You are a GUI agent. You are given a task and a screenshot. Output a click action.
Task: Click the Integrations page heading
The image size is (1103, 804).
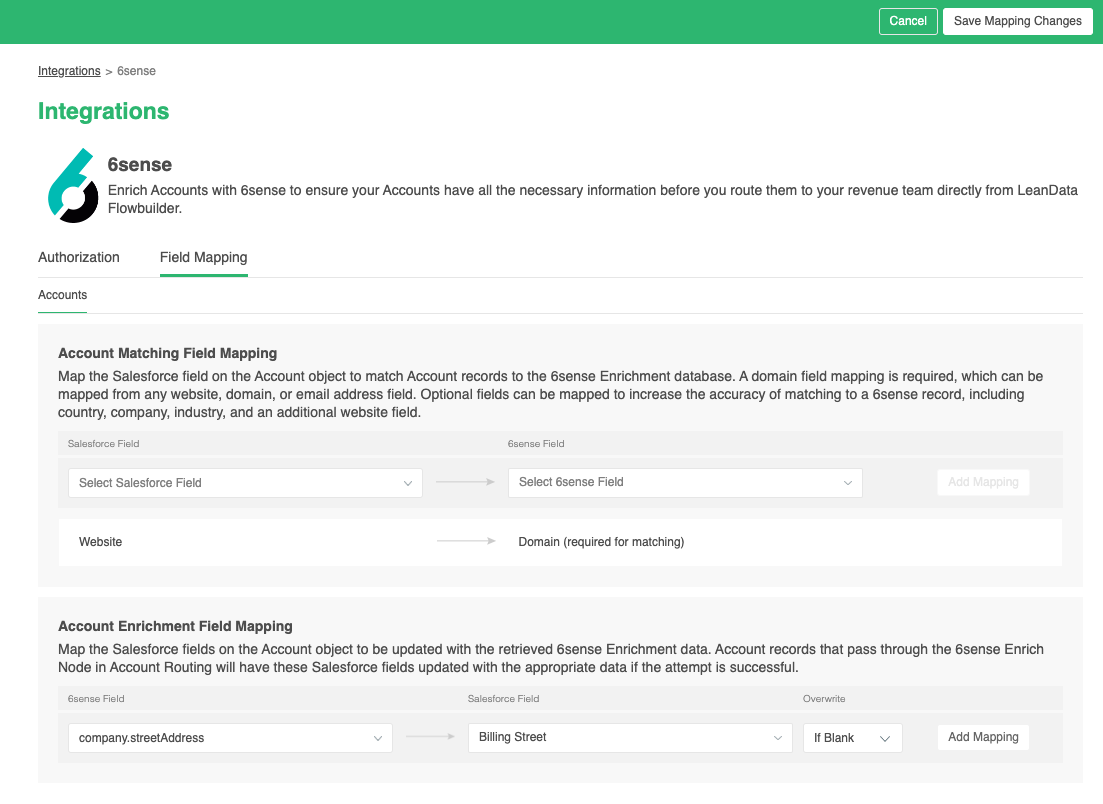click(103, 111)
